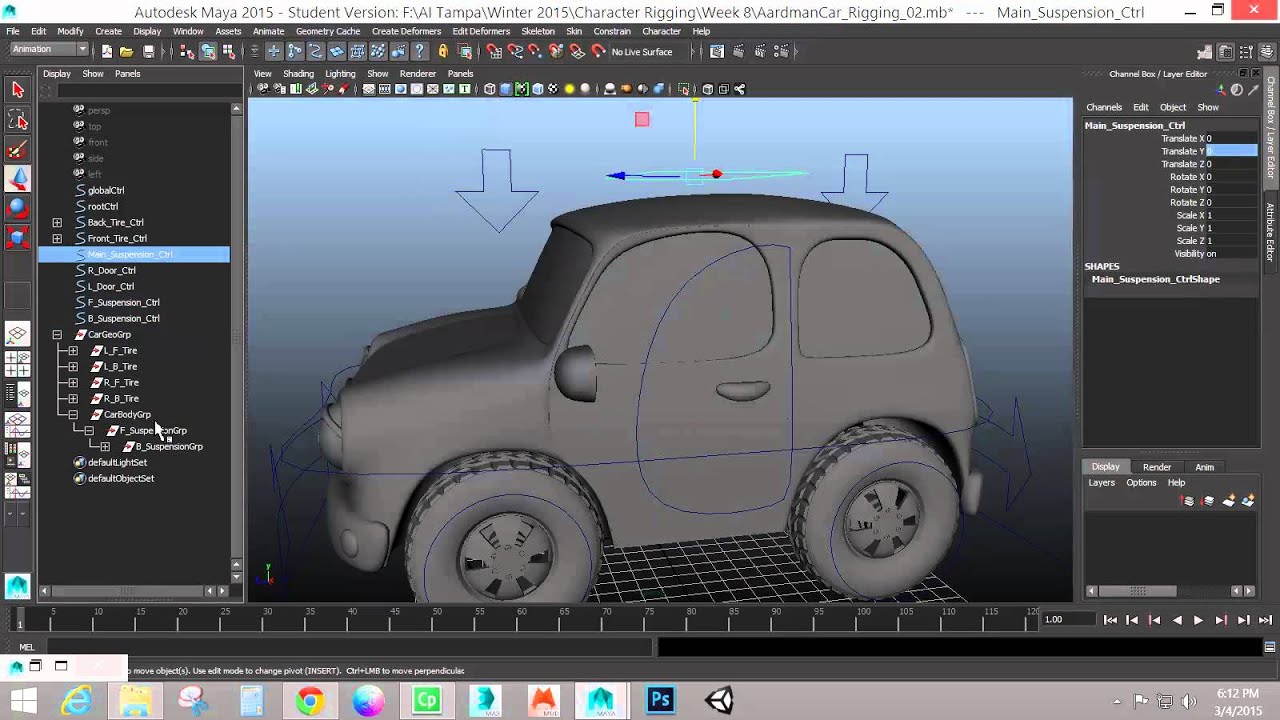Viewport: 1280px width, 720px height.
Task: Open Photoshop from the taskbar
Action: click(660, 700)
